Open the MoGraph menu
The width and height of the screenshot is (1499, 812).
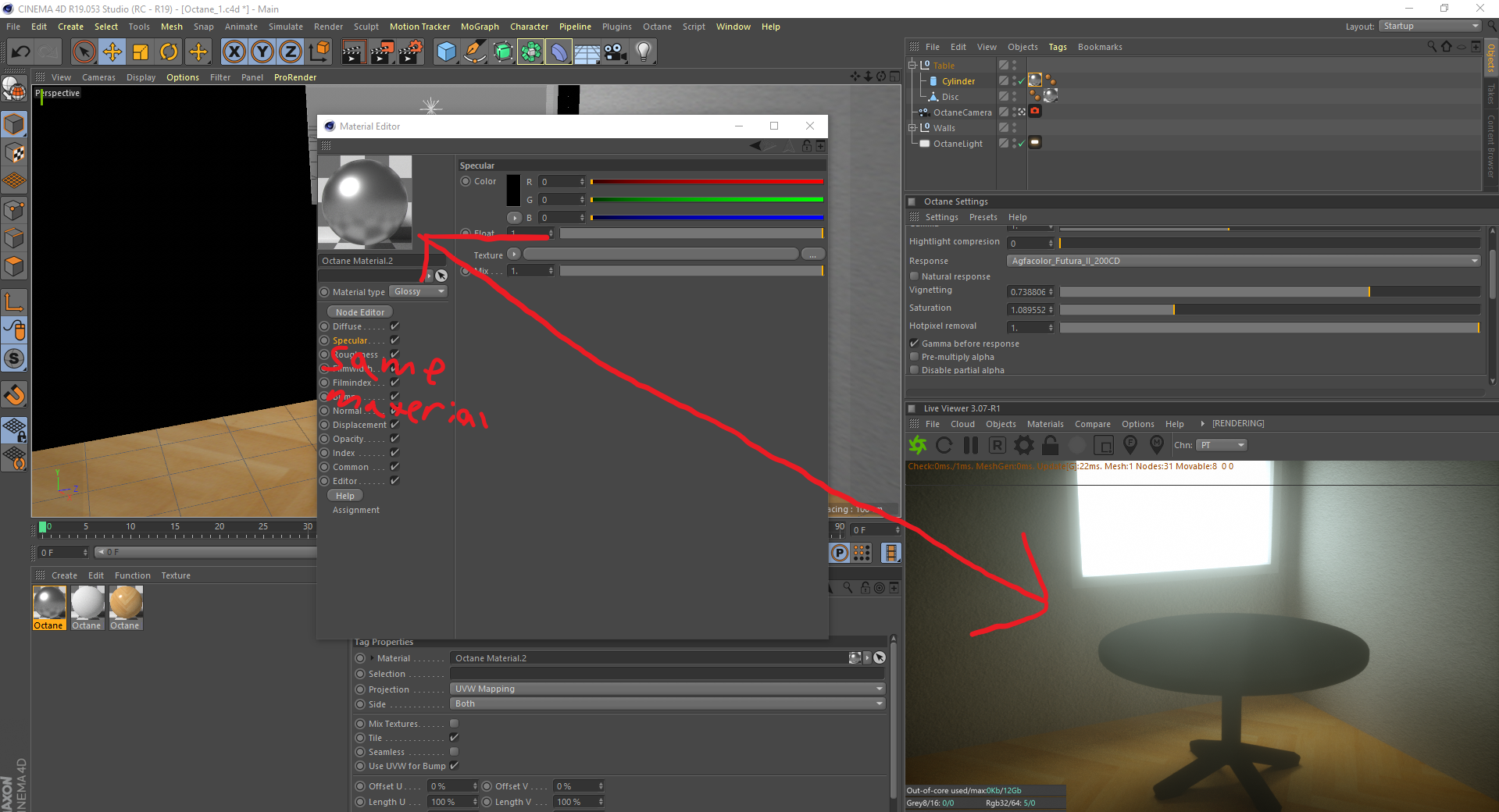coord(480,27)
